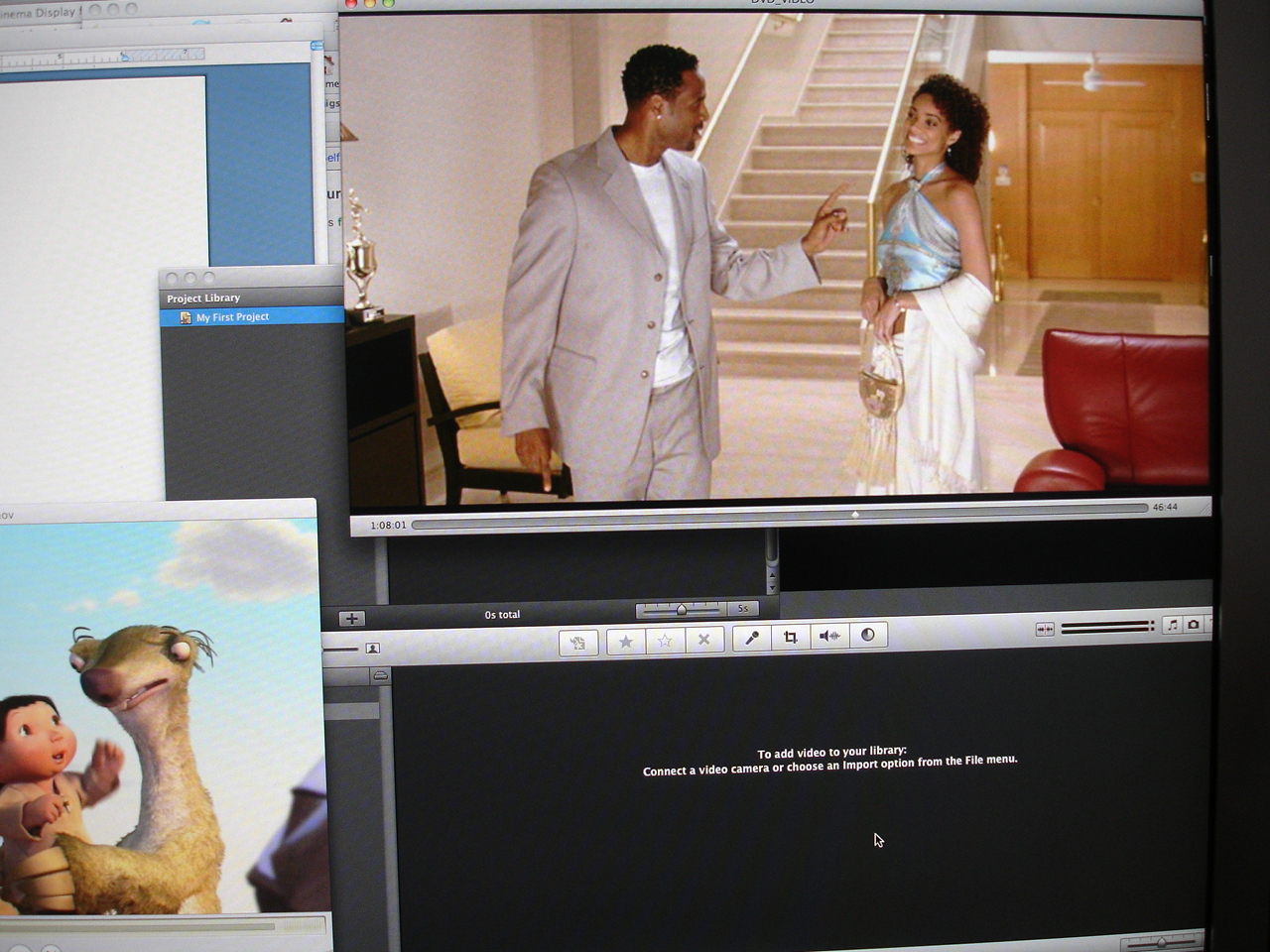Click the person icon above the event list
This screenshot has width=1270, height=952.
[373, 649]
